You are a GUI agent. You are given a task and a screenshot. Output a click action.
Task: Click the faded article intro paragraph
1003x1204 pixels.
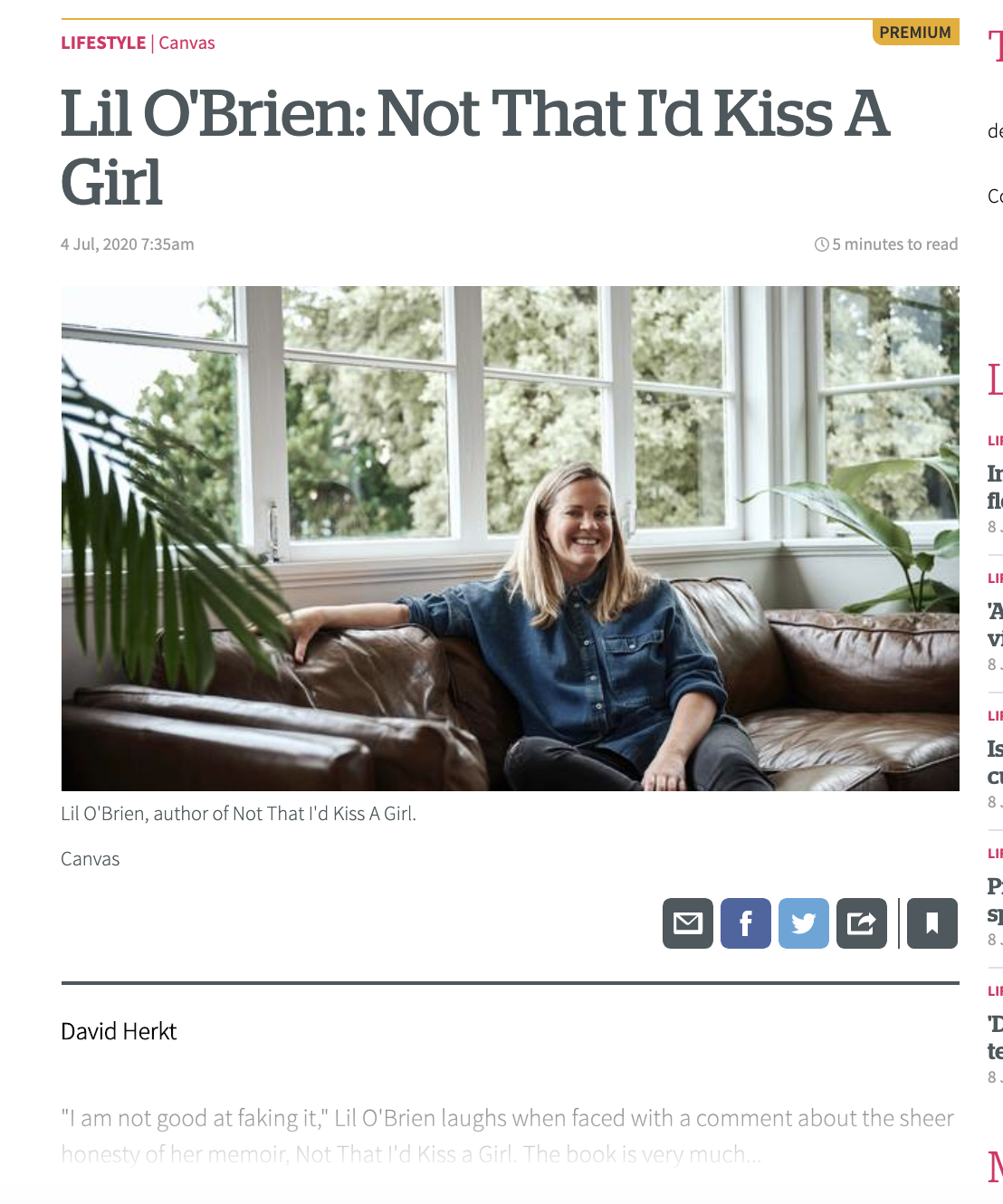pos(508,1136)
